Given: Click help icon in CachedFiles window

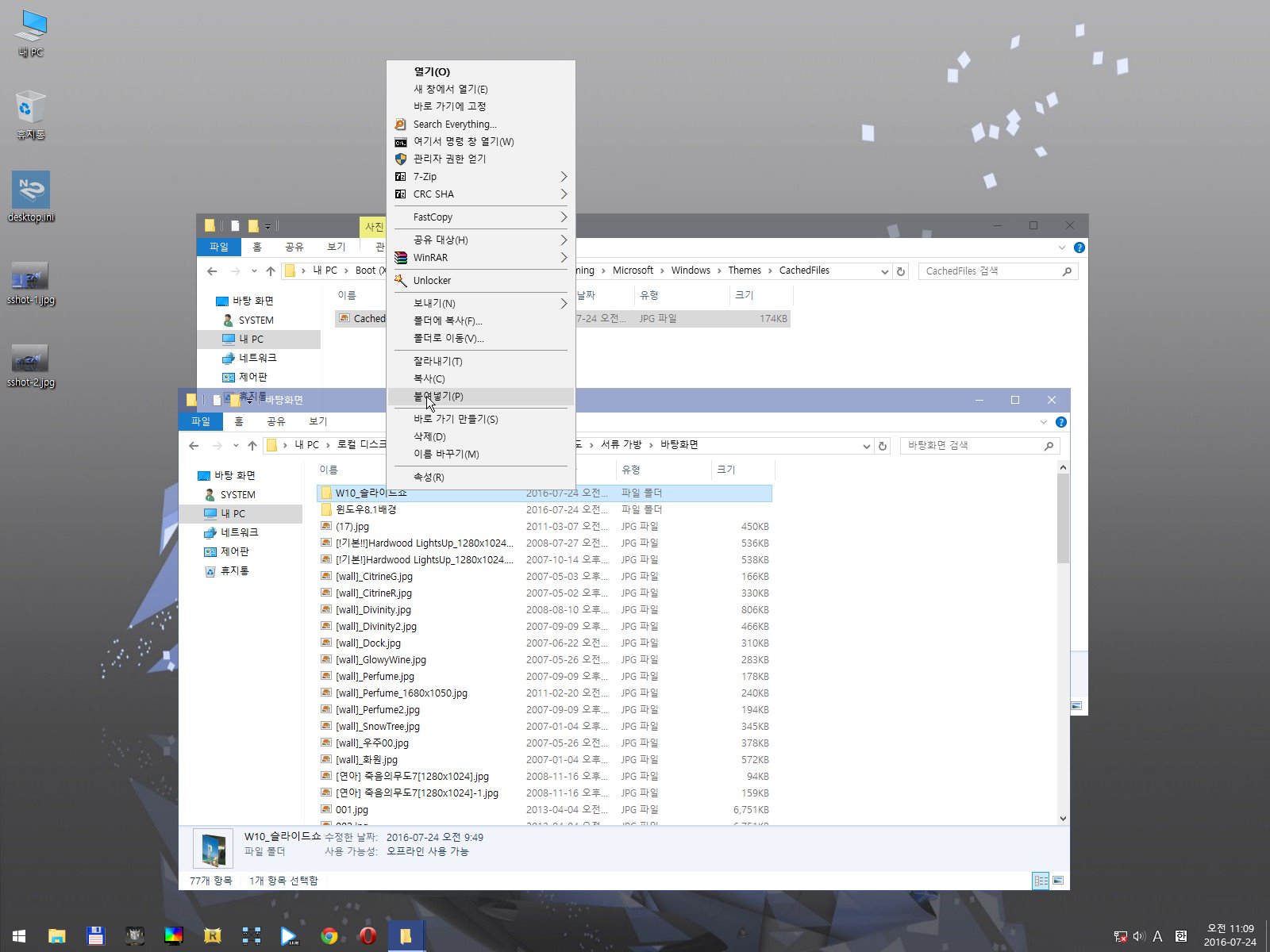Looking at the screenshot, I should point(1079,248).
